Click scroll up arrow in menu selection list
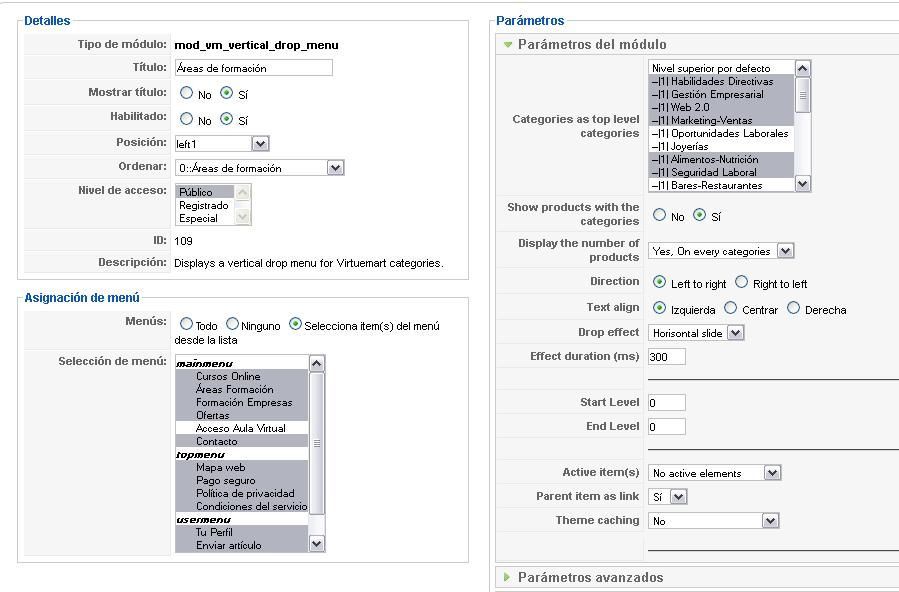 coord(316,363)
